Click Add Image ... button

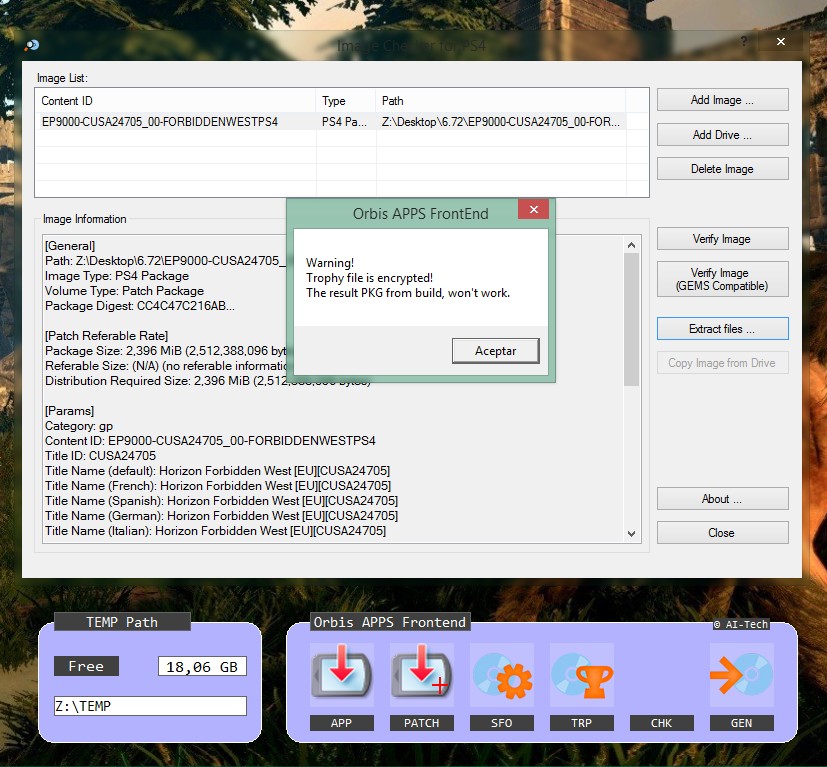click(x=723, y=100)
